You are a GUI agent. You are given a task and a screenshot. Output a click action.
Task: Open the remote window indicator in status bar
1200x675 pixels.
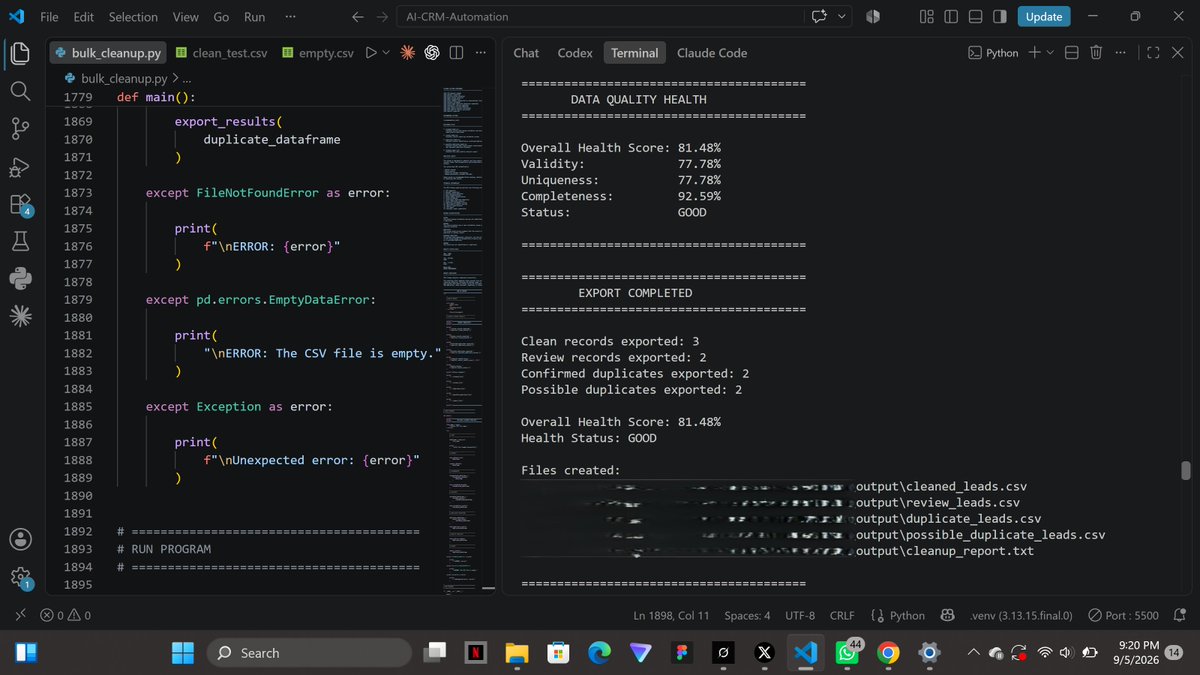click(21, 615)
